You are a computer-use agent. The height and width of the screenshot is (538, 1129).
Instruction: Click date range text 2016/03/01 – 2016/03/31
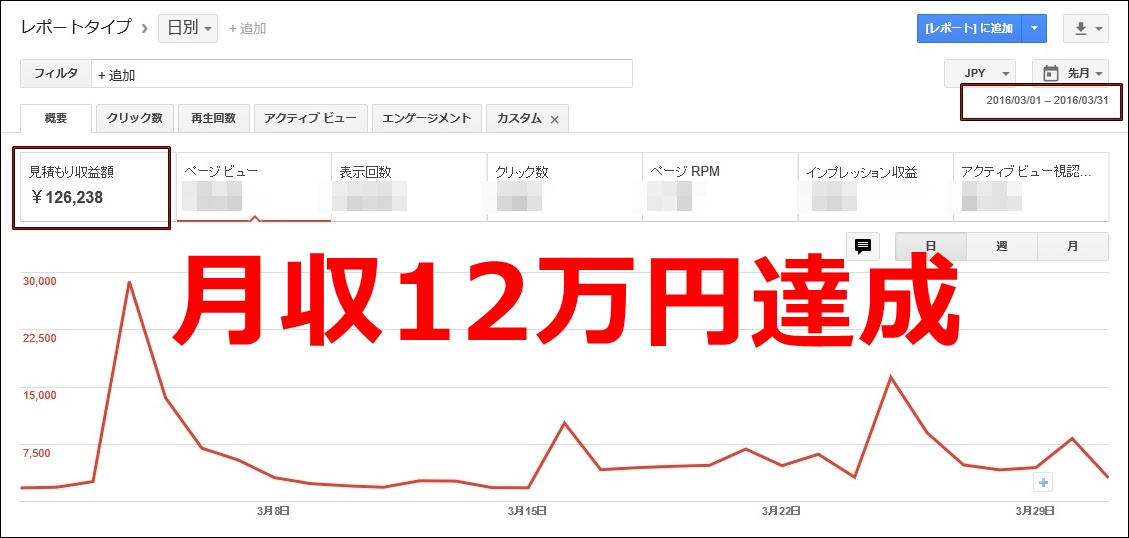pos(1047,100)
